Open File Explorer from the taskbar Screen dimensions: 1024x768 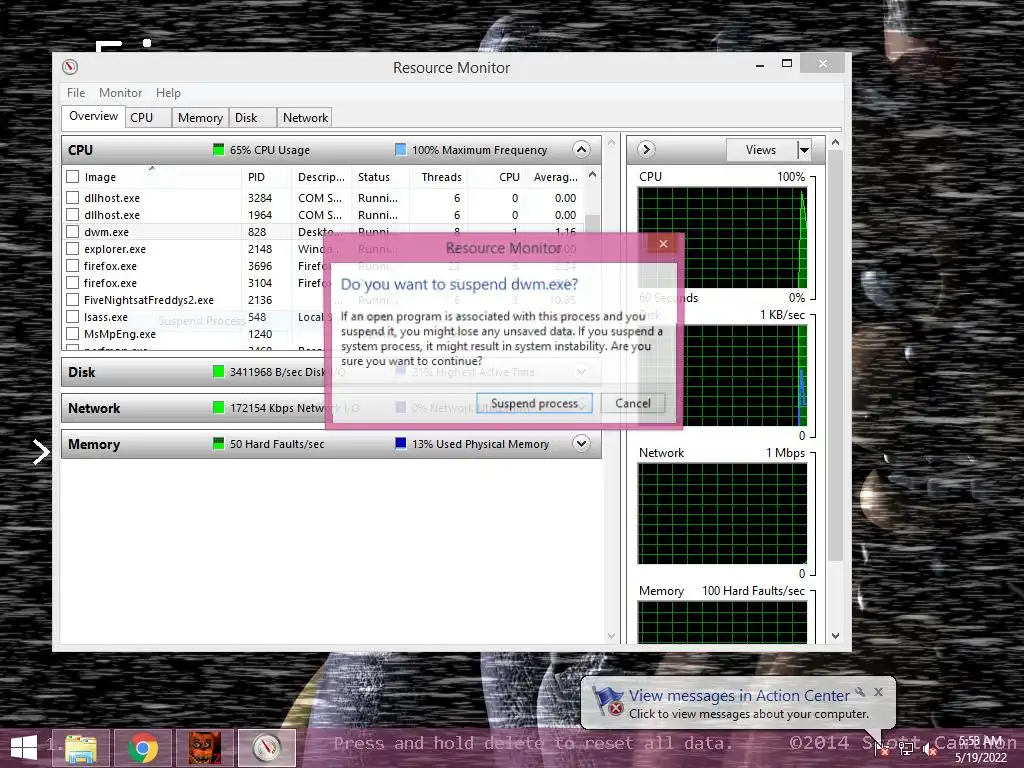[80, 748]
